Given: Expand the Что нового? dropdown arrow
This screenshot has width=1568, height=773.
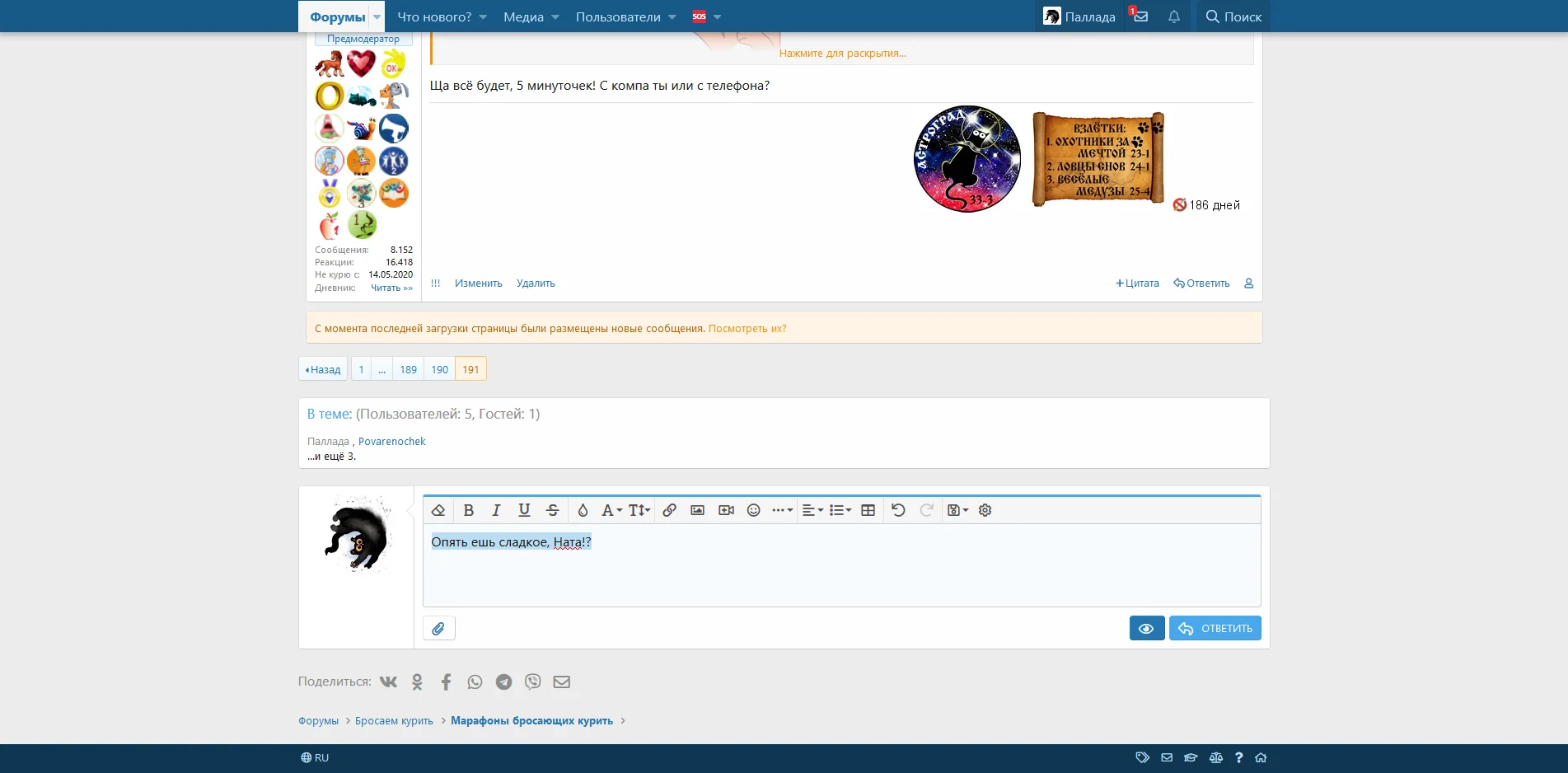Looking at the screenshot, I should (483, 16).
